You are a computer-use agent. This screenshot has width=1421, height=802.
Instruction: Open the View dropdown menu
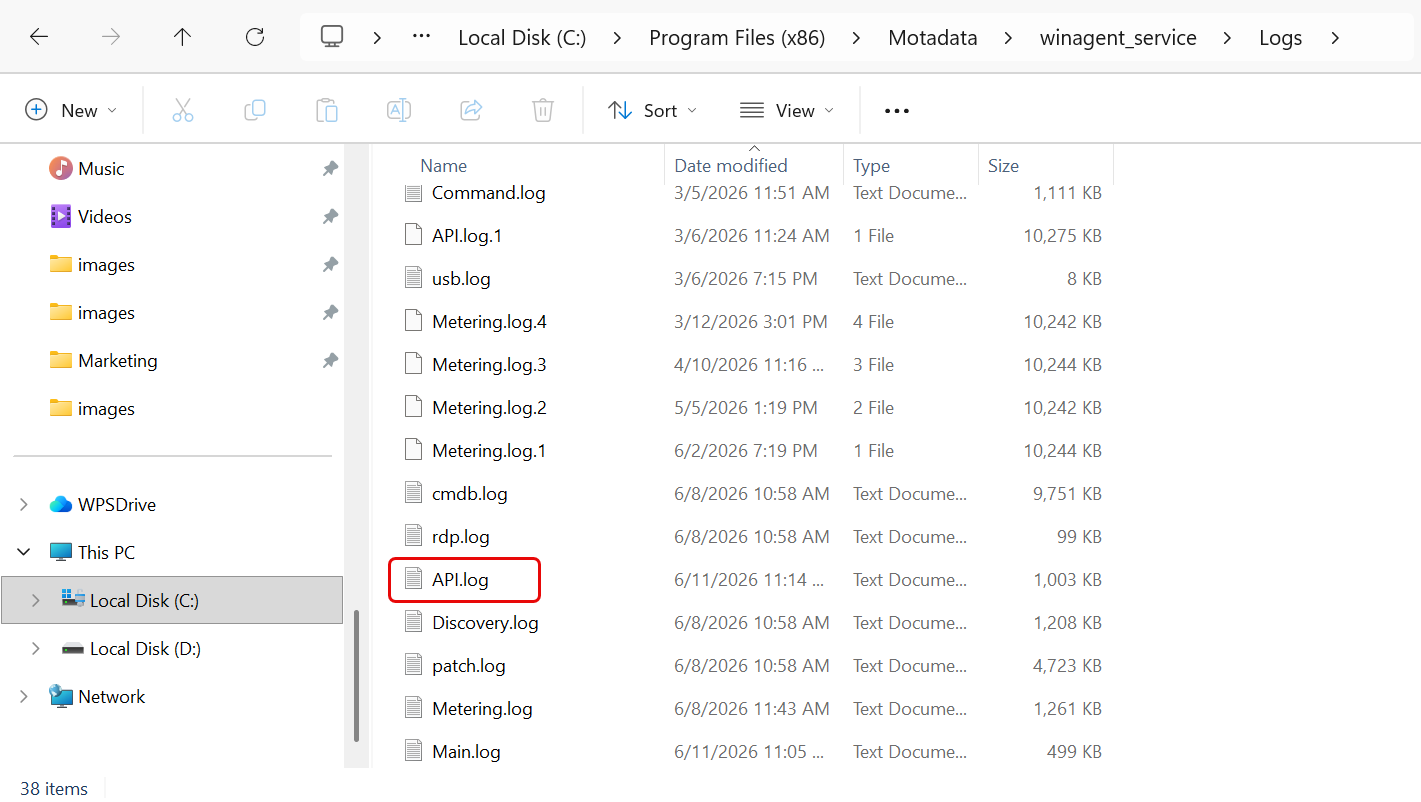(786, 110)
